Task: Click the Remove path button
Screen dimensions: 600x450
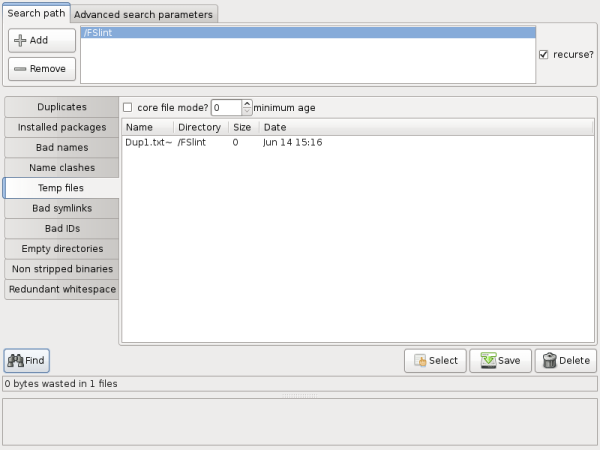Action: 41,69
